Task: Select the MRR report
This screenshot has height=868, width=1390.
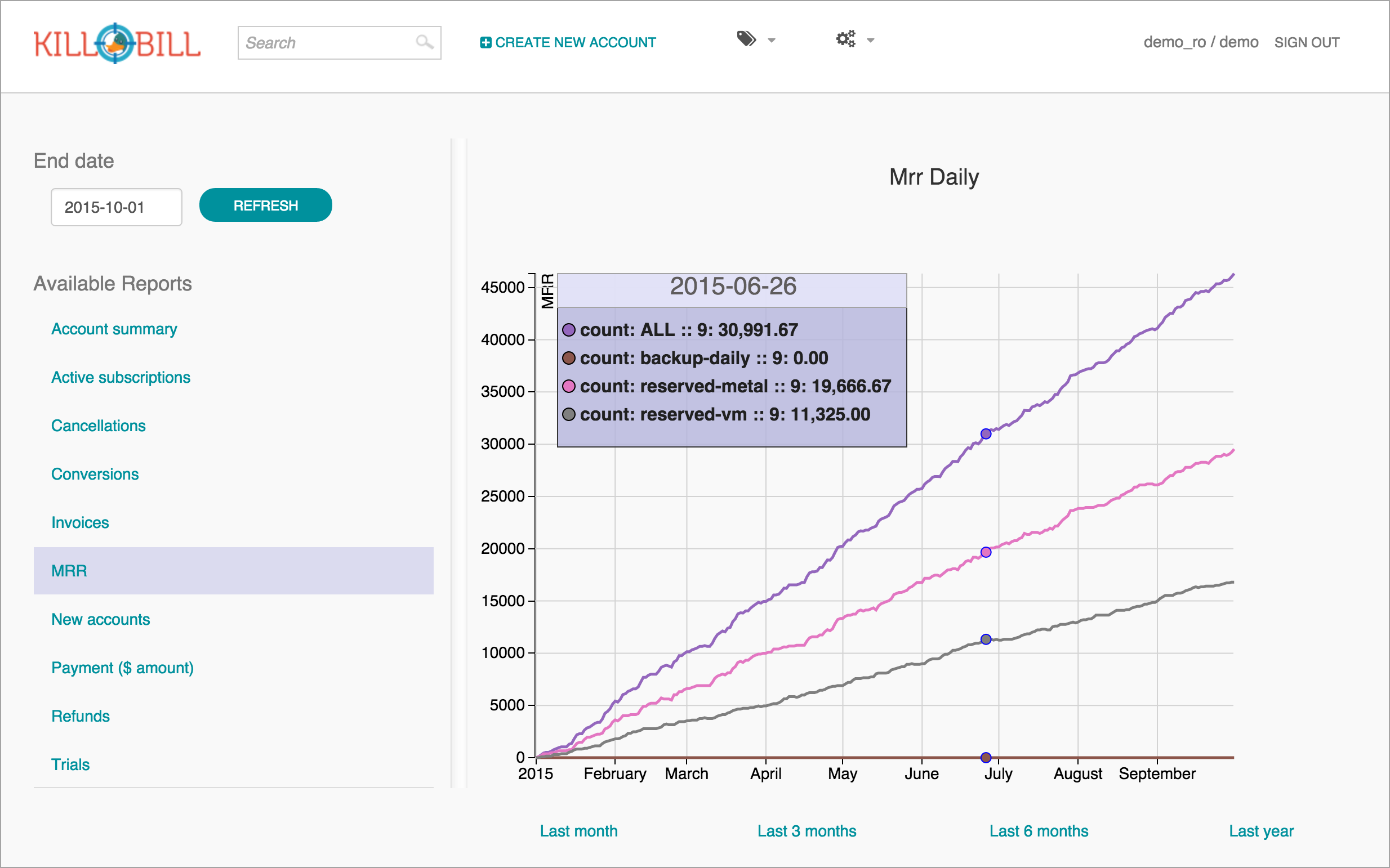Action: click(69, 571)
